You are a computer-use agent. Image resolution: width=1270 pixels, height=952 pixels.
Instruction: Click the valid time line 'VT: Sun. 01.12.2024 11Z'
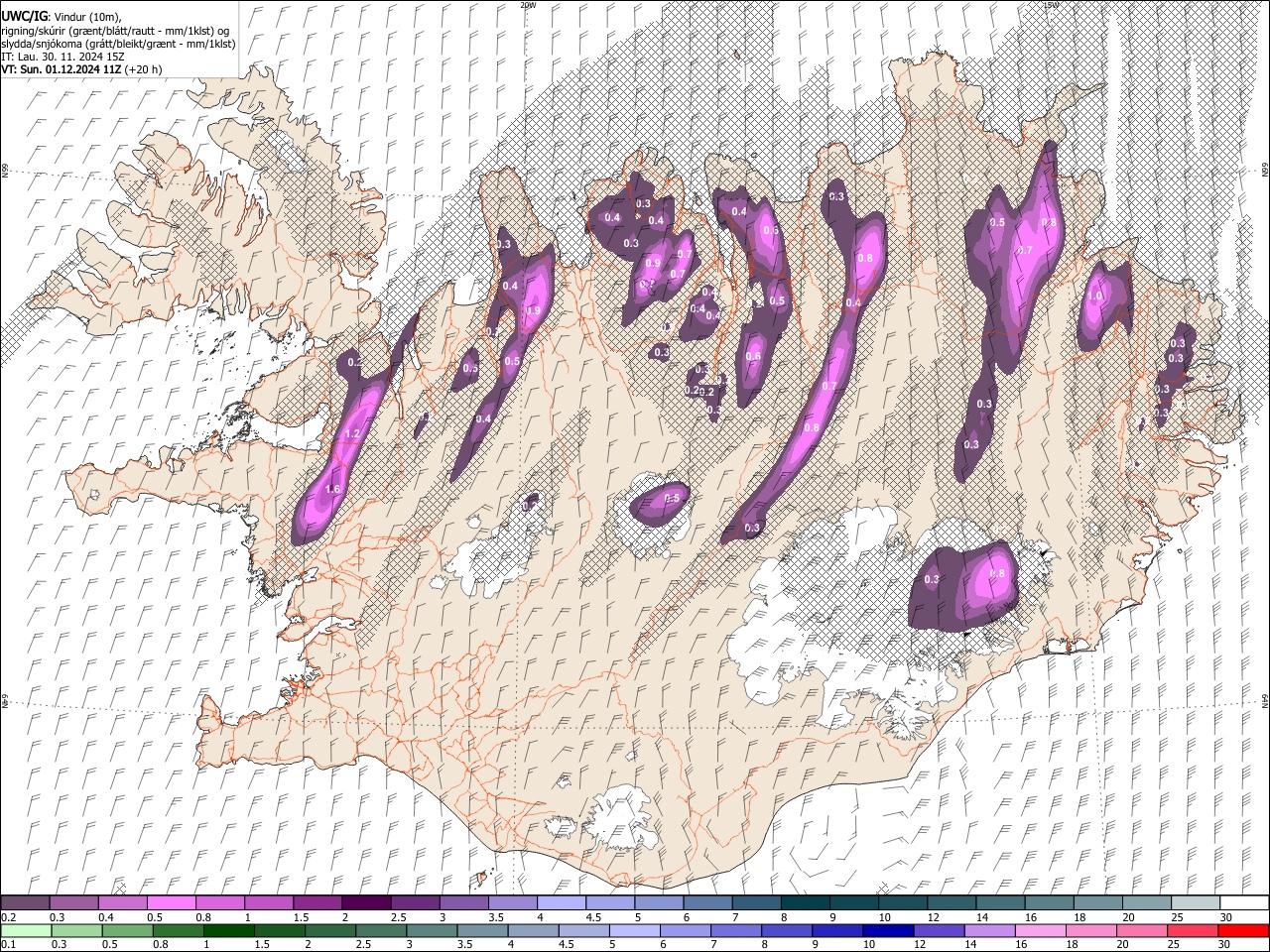[x=60, y=69]
